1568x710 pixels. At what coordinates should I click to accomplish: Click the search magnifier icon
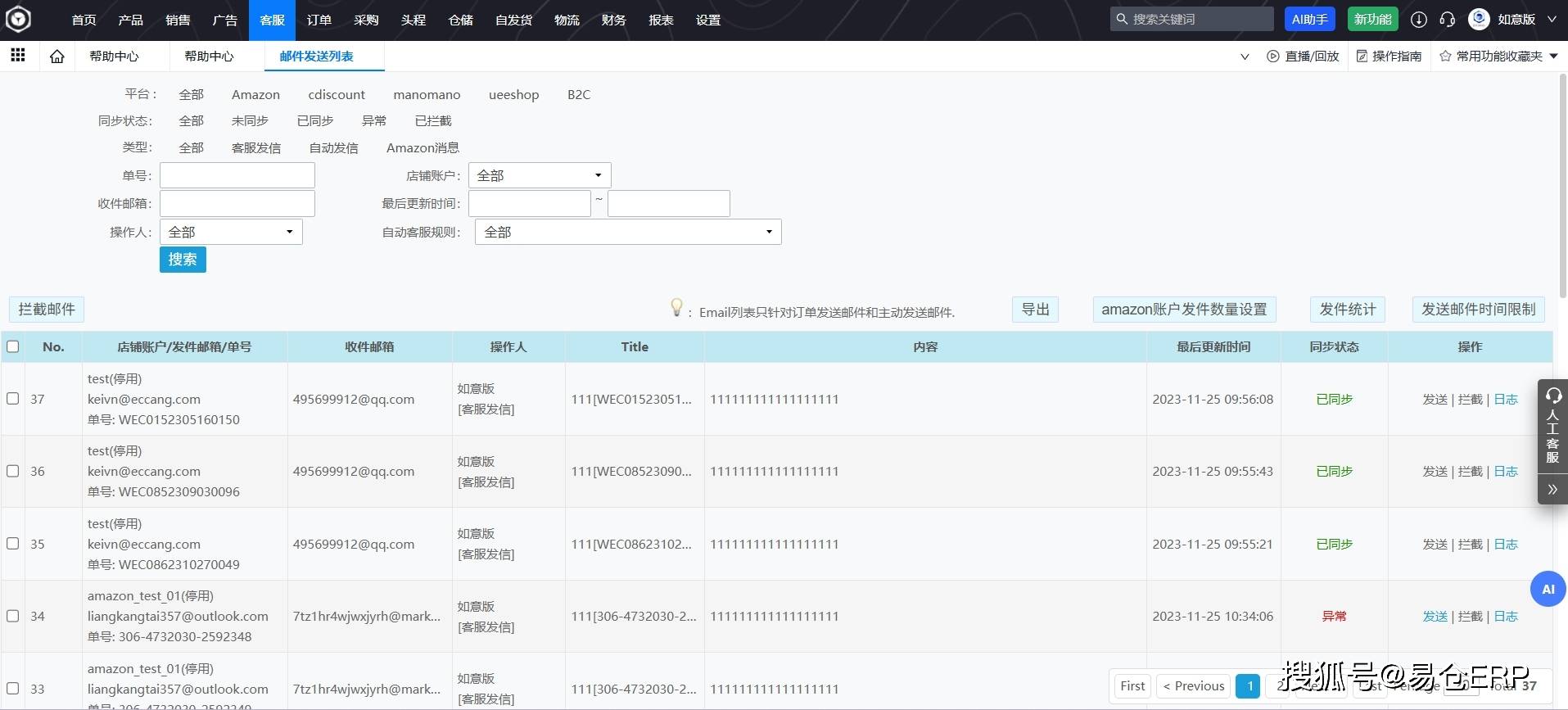1122,19
